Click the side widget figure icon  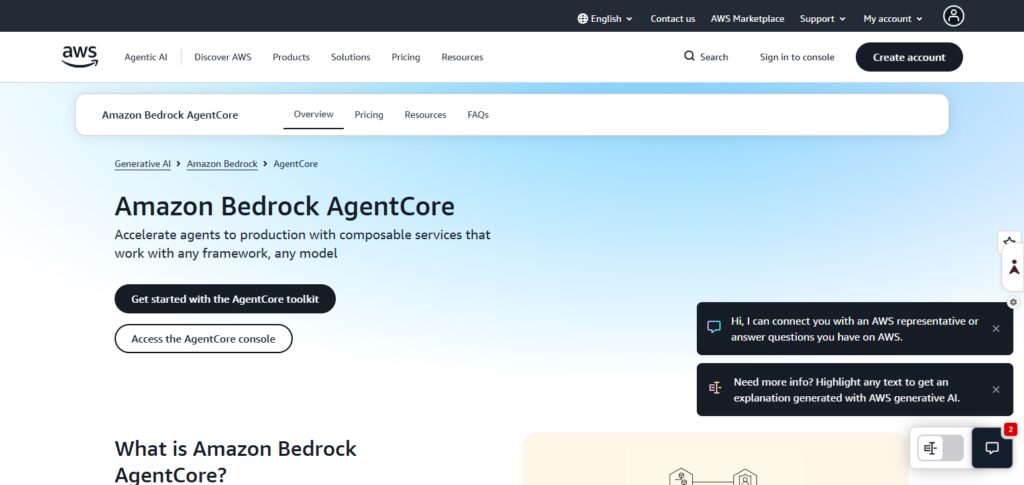[1014, 267]
